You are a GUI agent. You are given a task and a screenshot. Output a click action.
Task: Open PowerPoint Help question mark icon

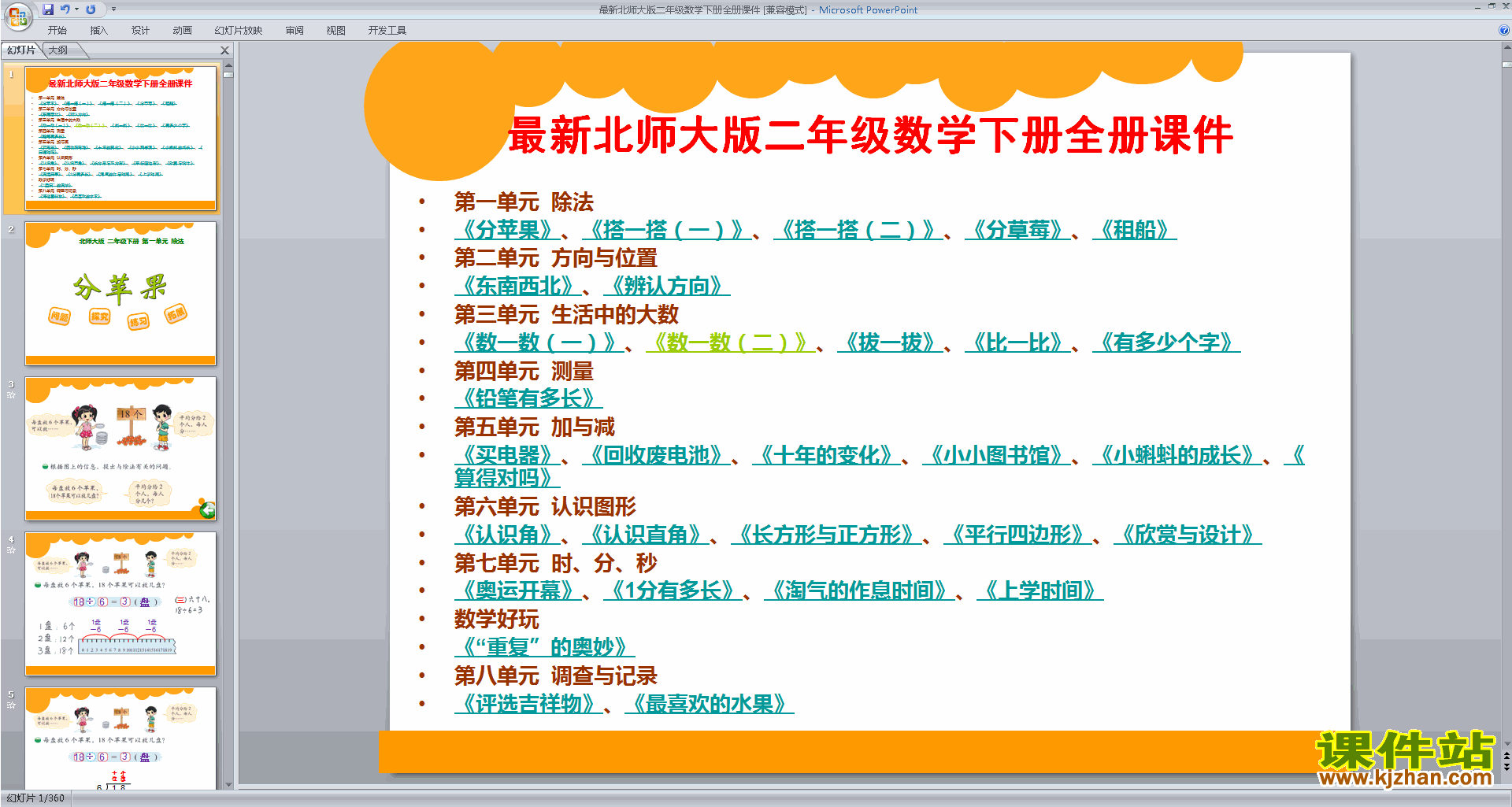pyautogui.click(x=1503, y=31)
